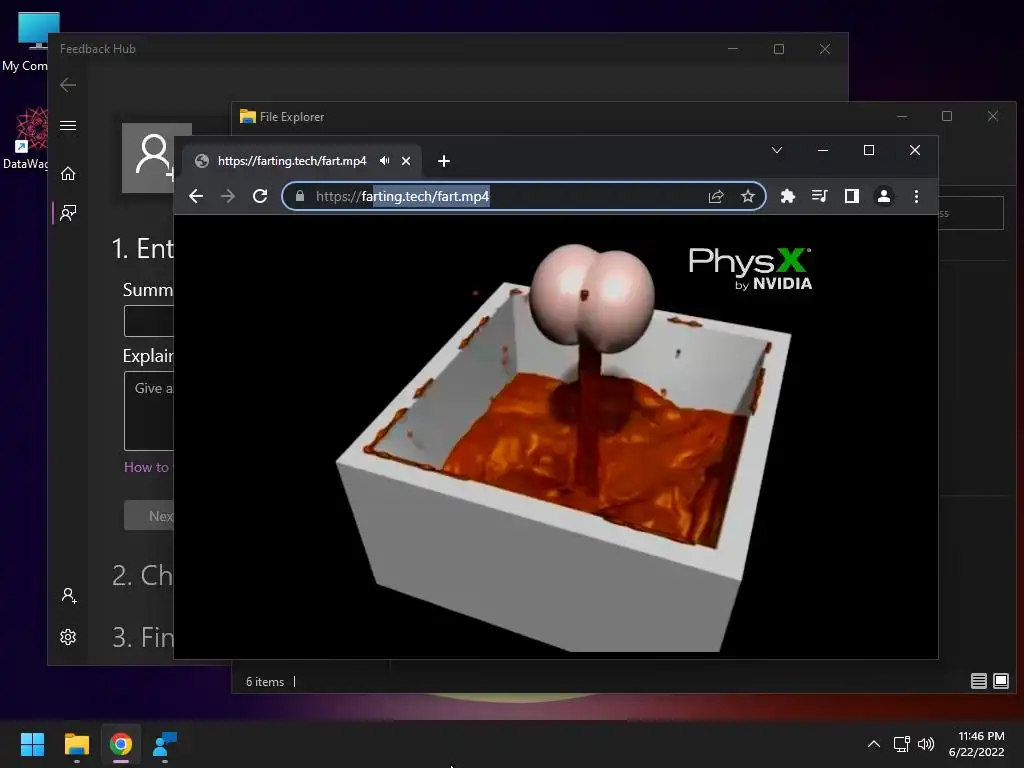Screen dimensions: 1024x768
Task: Switch File Explorer to large icons view
Action: coord(1000,681)
